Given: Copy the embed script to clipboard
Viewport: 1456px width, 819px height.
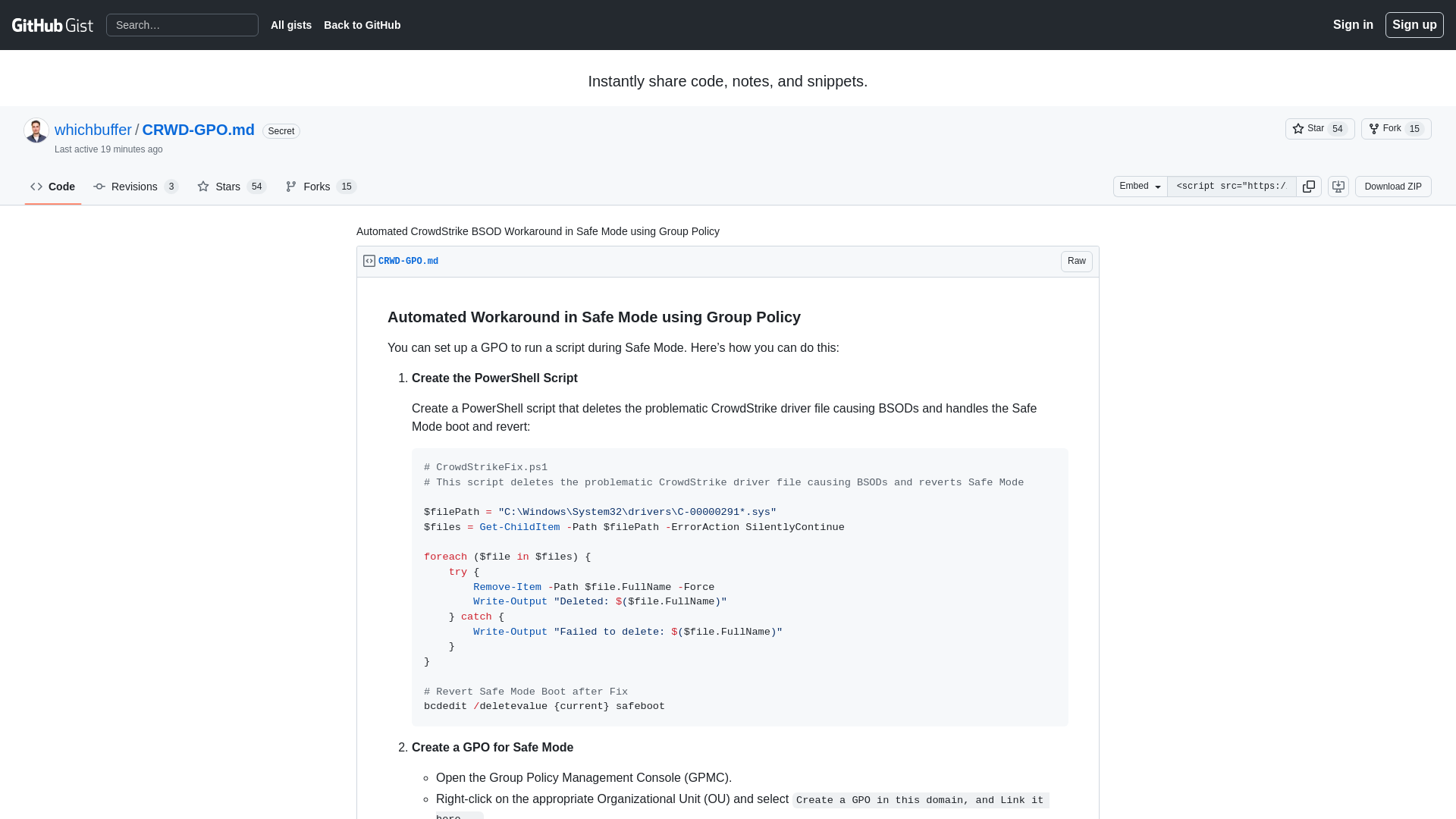Looking at the screenshot, I should (x=1309, y=187).
